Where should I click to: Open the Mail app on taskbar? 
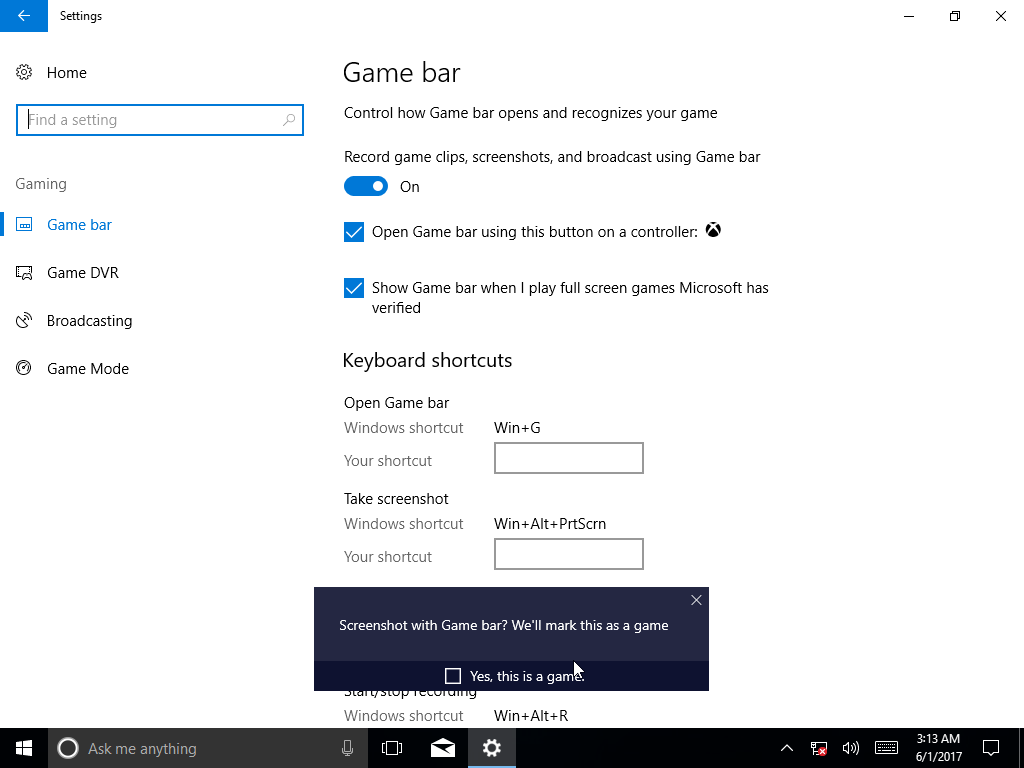(443, 748)
